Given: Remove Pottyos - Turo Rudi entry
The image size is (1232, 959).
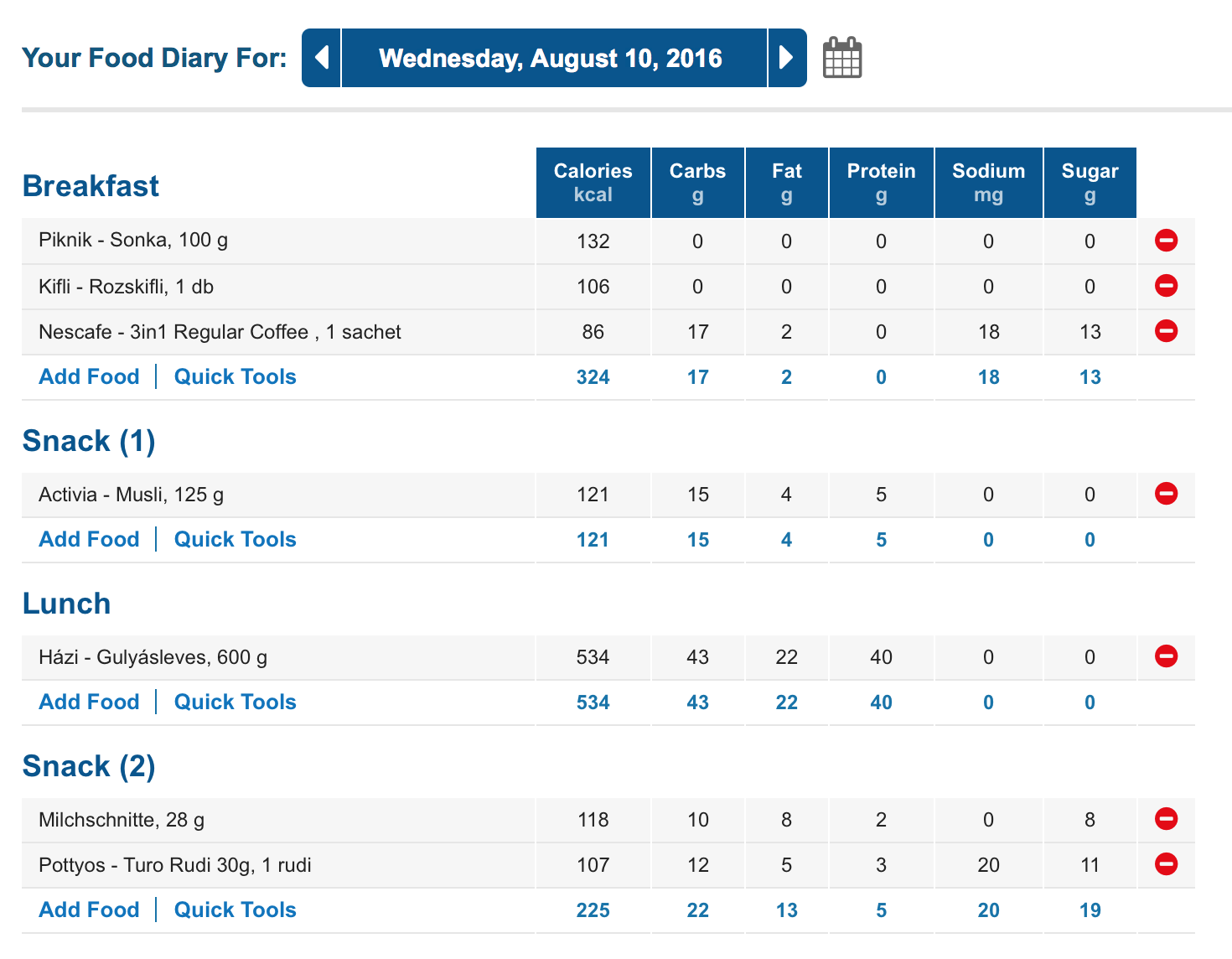Looking at the screenshot, I should (1166, 864).
